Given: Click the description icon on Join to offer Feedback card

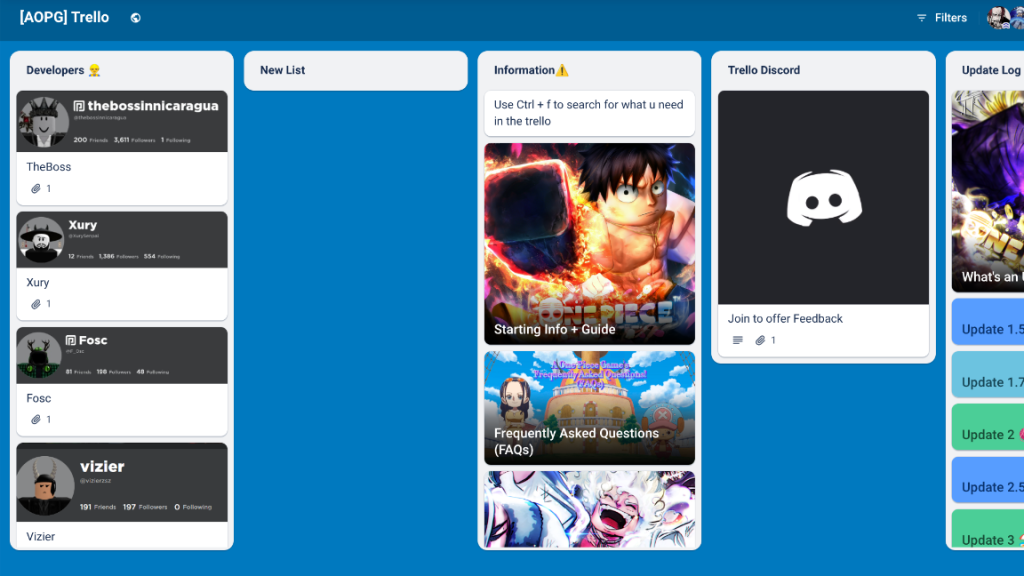Looking at the screenshot, I should (x=737, y=340).
